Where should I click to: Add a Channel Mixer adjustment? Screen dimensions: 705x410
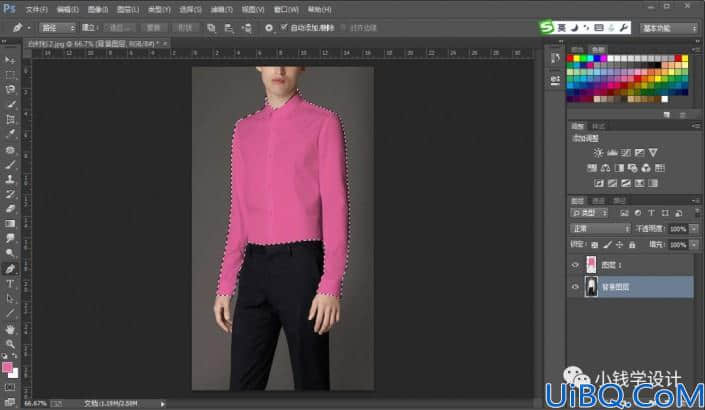coord(646,168)
